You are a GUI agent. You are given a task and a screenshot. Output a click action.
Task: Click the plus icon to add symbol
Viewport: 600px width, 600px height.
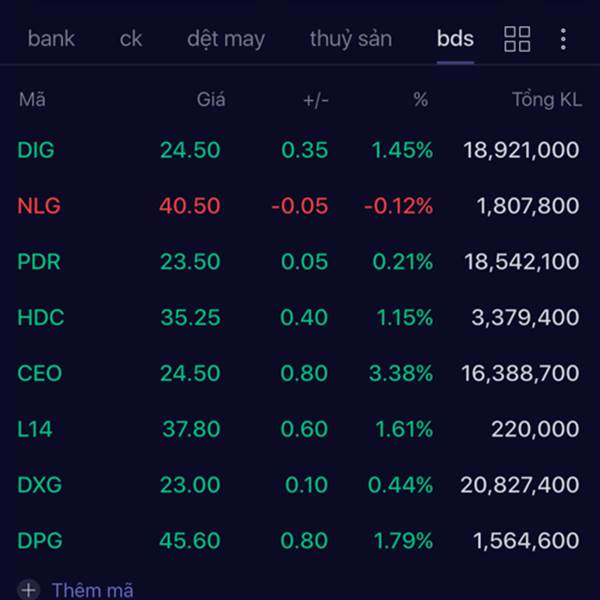click(28, 590)
